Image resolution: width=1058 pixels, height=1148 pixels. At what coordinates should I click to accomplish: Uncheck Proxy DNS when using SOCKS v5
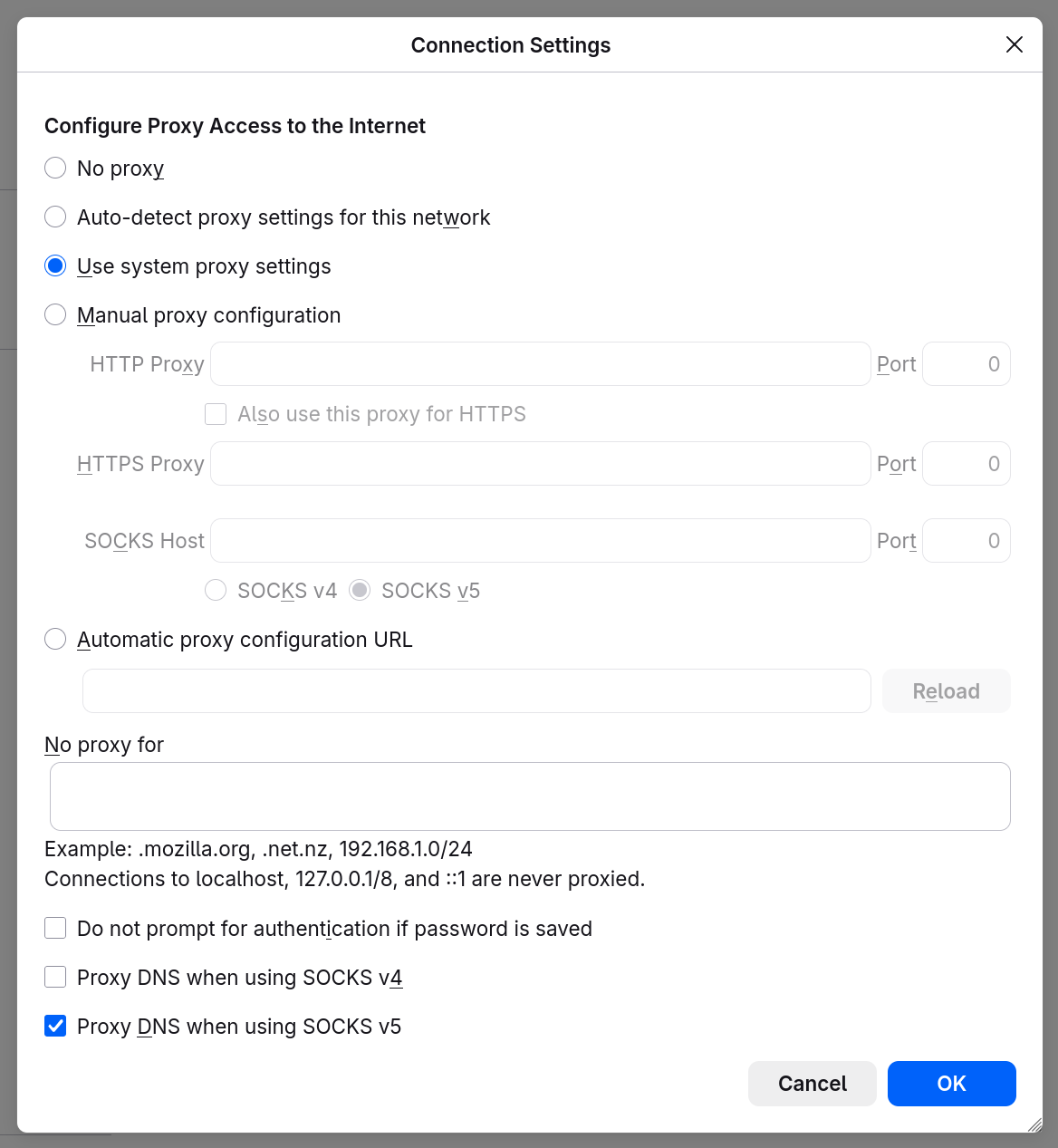pos(55,1027)
